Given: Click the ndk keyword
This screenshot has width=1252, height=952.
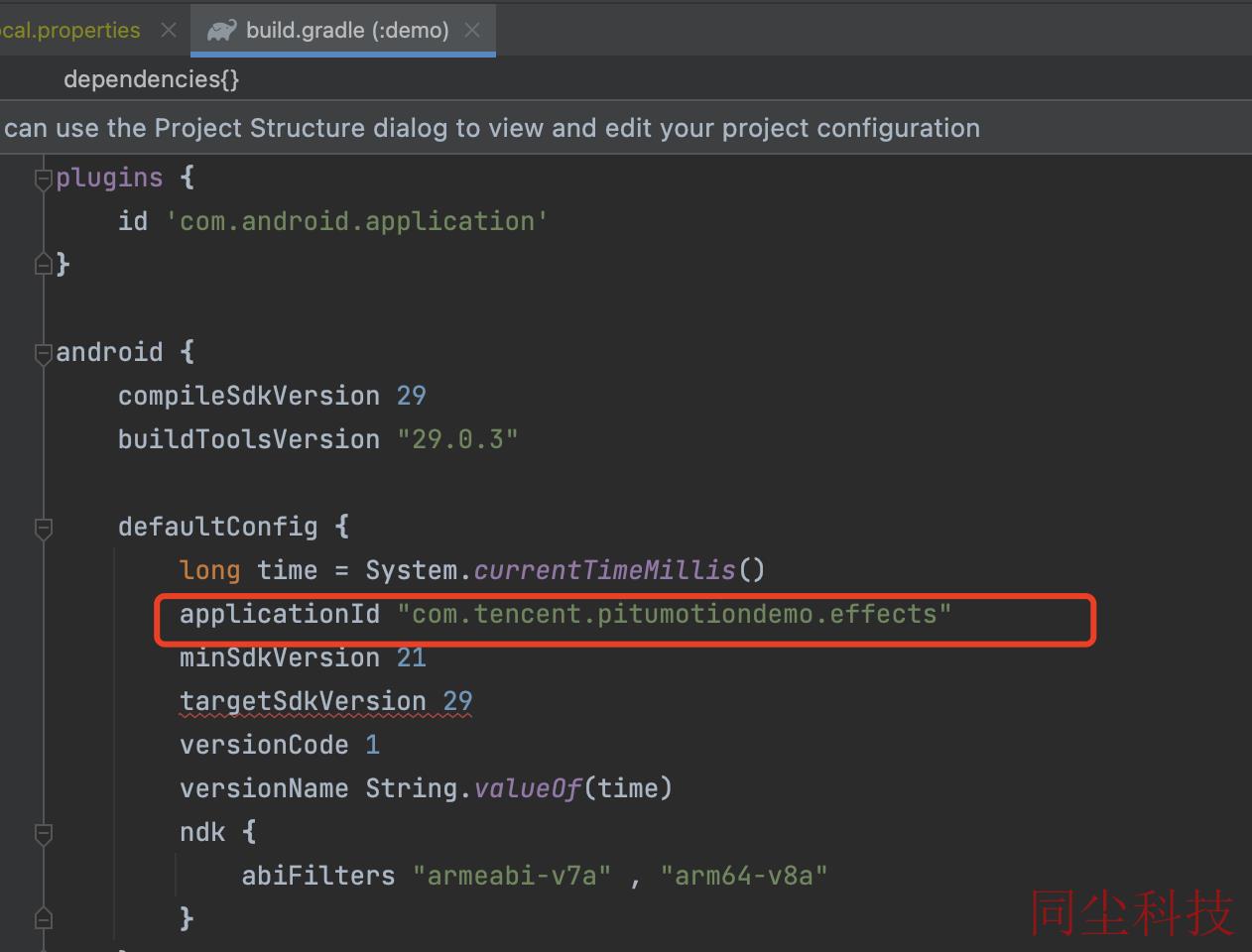Looking at the screenshot, I should 202,832.
